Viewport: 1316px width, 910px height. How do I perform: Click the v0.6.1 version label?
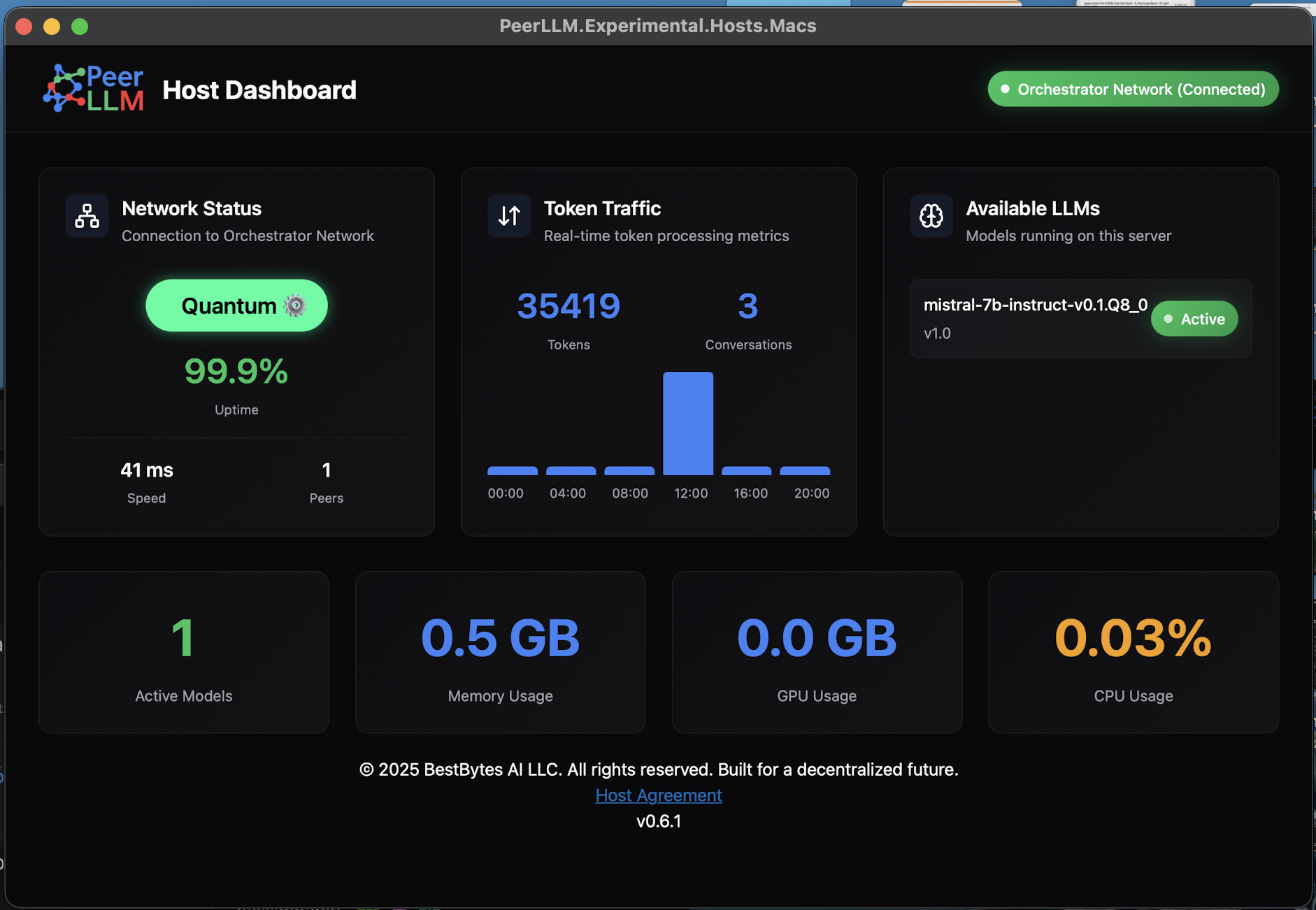click(x=658, y=821)
